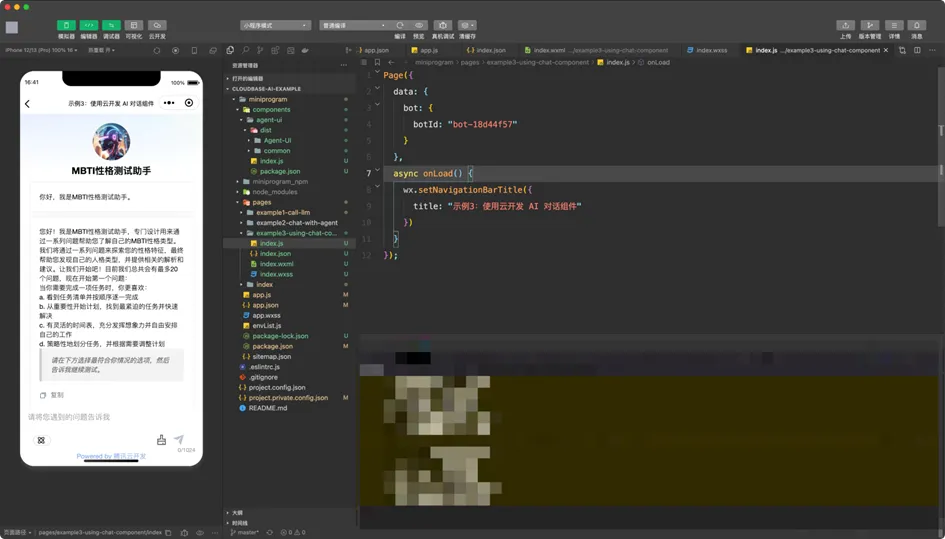Click the 编译 compile refresh icon

[400, 25]
